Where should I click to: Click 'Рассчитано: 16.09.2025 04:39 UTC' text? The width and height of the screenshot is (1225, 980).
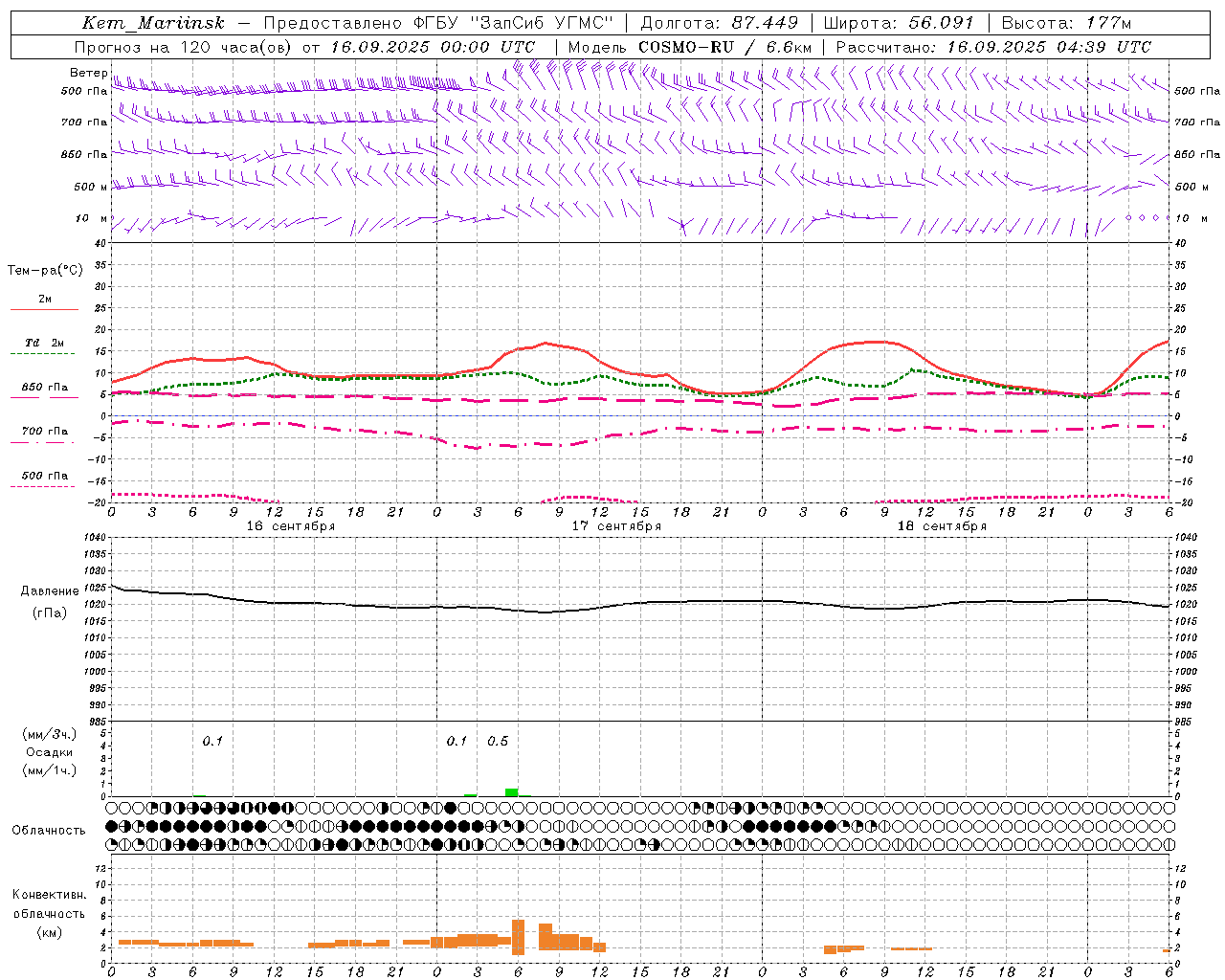(993, 47)
